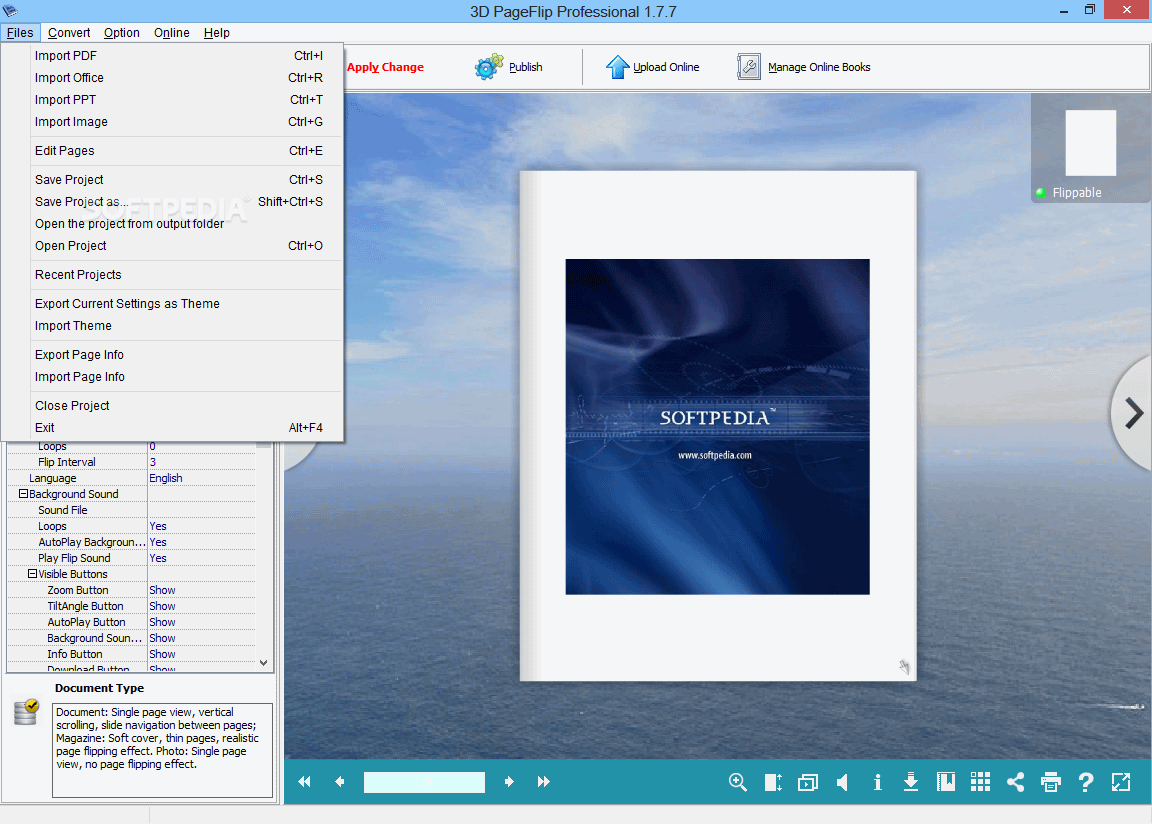Click the Manage Online Books wrench icon
The height and width of the screenshot is (824, 1152).
pos(749,67)
